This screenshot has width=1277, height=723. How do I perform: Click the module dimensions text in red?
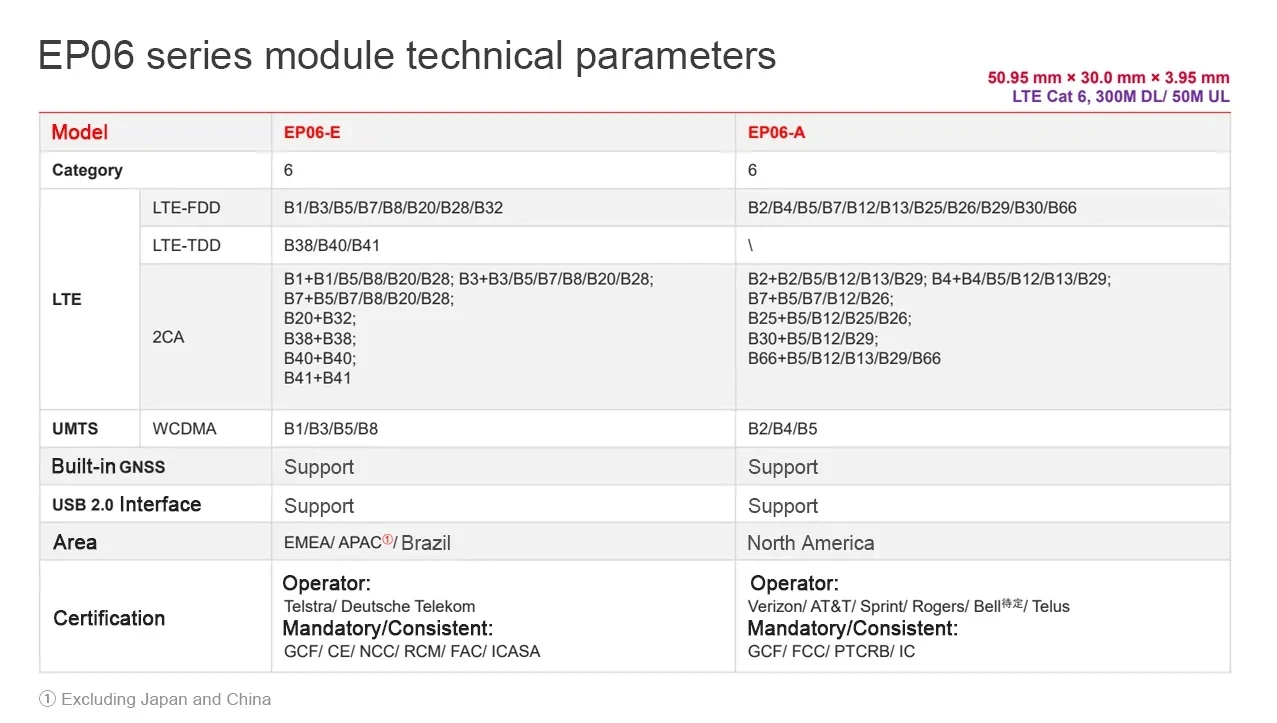pyautogui.click(x=1108, y=78)
